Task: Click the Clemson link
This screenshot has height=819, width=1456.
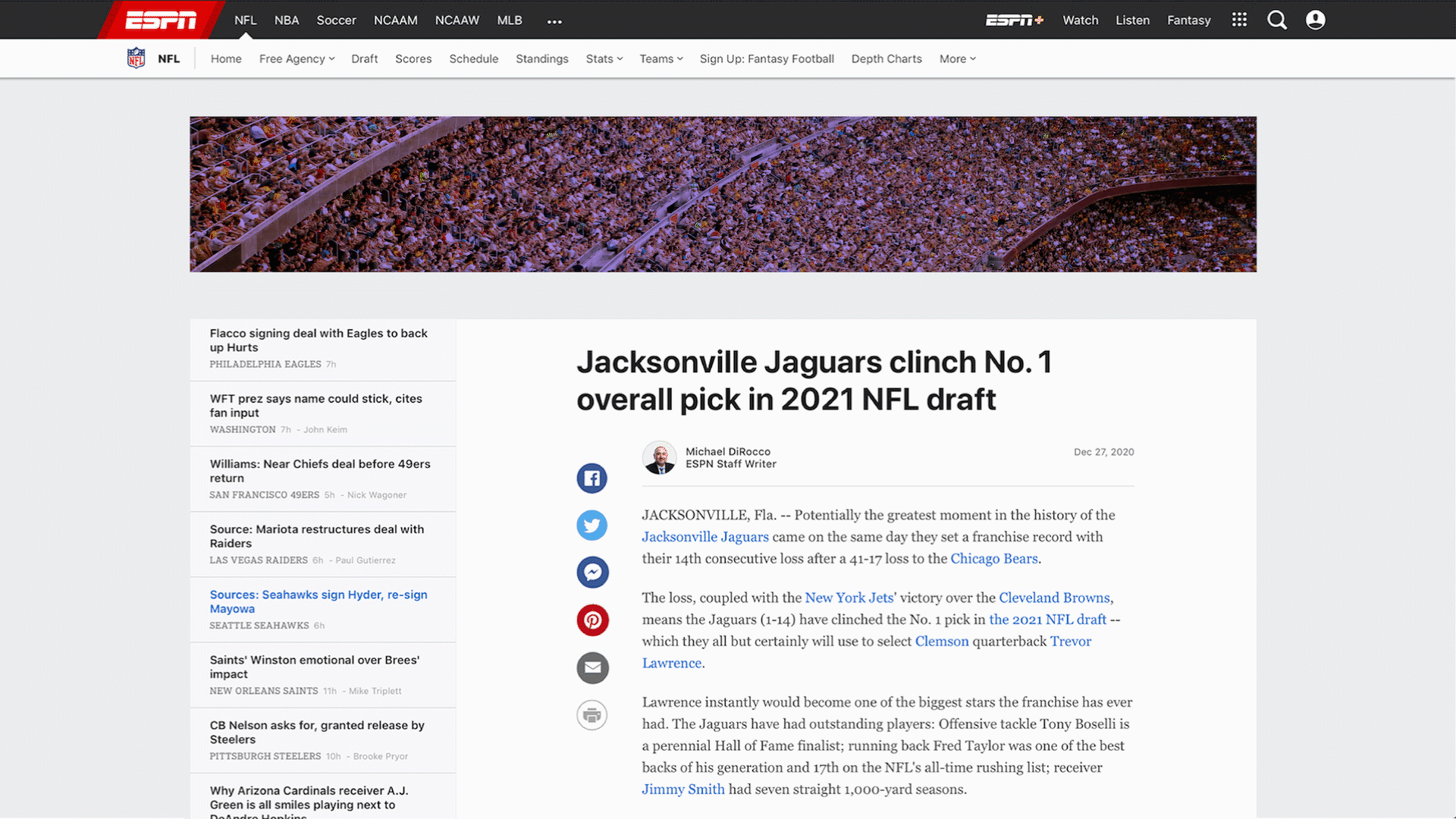Action: click(x=942, y=642)
